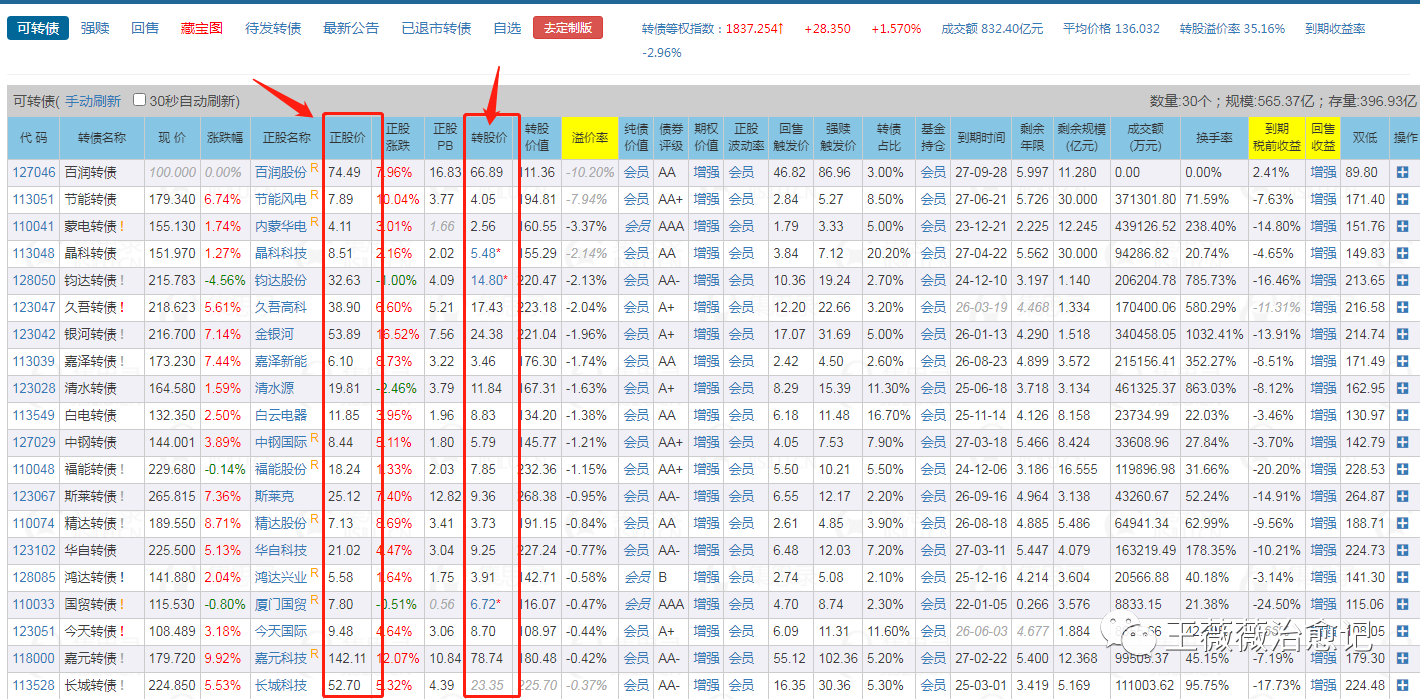Screen dimensions: 1420x699
Task: Open the 藏宝图 tab
Action: [x=202, y=28]
